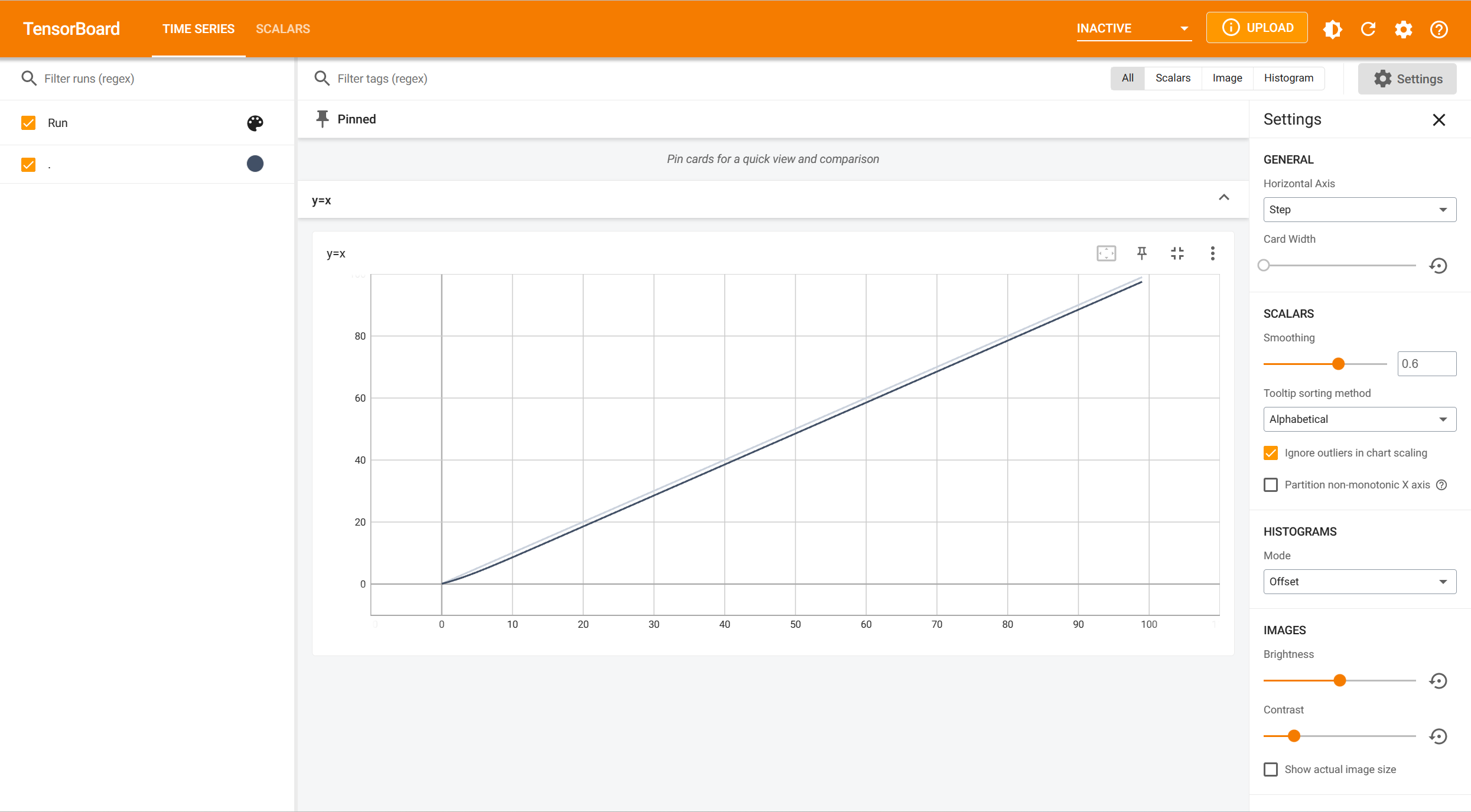The height and width of the screenshot is (812, 1471).
Task: Open the Horizontal Axis Step dropdown
Action: (x=1359, y=210)
